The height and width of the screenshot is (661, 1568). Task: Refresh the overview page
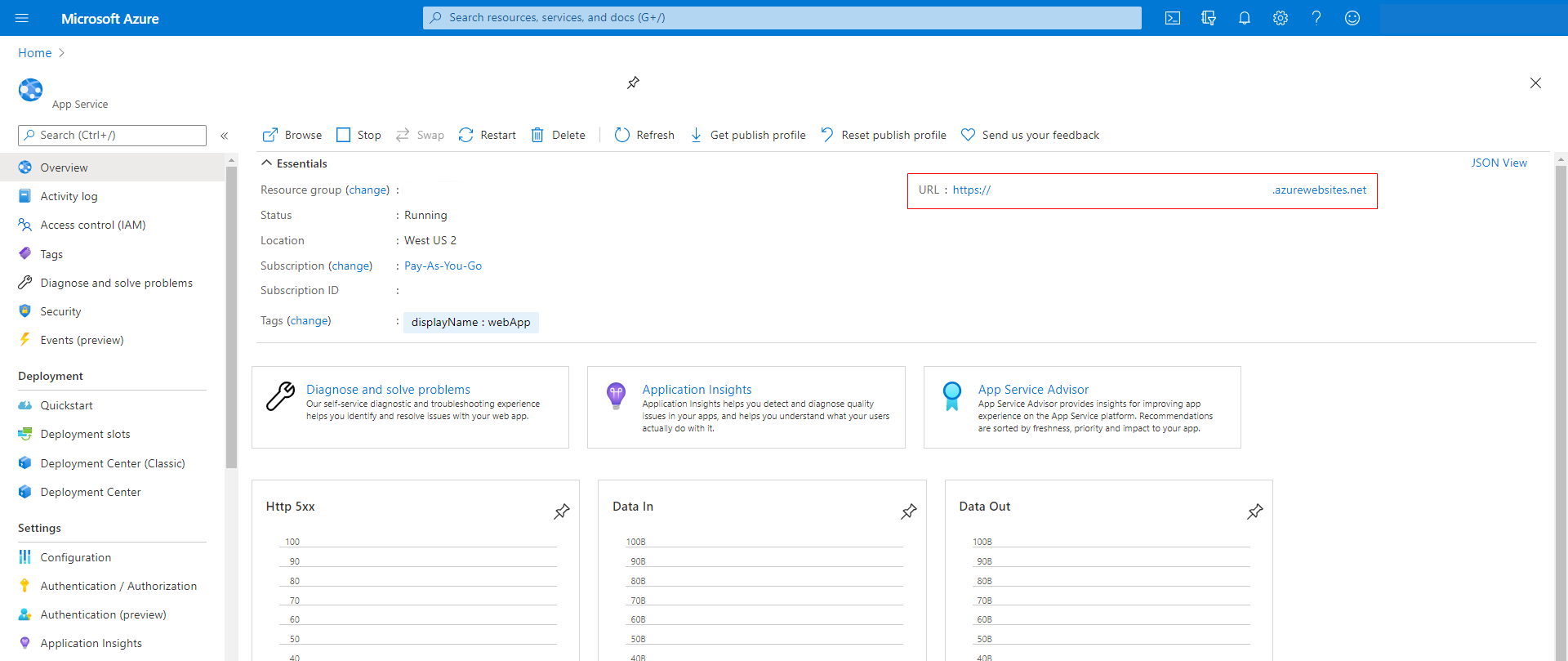[644, 135]
